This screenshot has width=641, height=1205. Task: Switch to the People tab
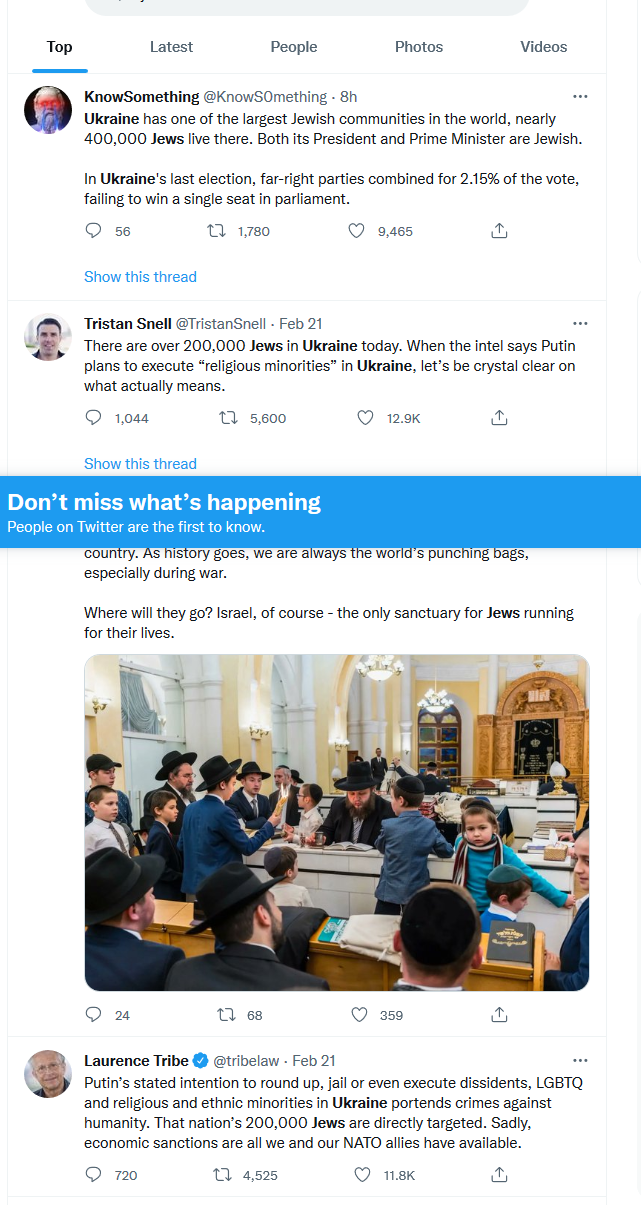(x=293, y=47)
